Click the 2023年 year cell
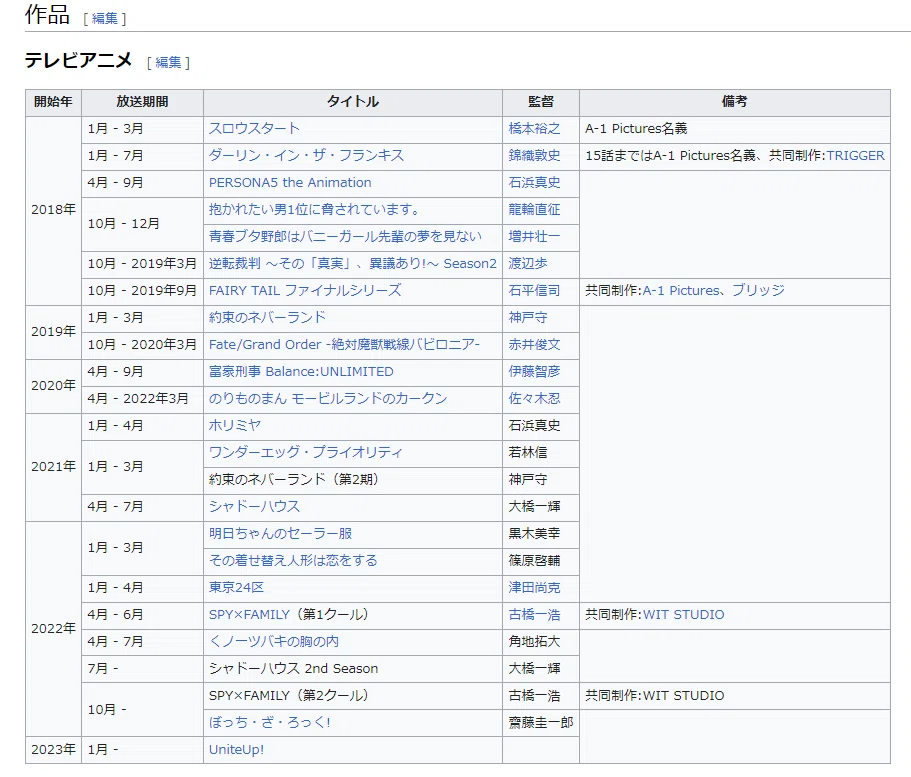This screenshot has height=777, width=911. (53, 750)
